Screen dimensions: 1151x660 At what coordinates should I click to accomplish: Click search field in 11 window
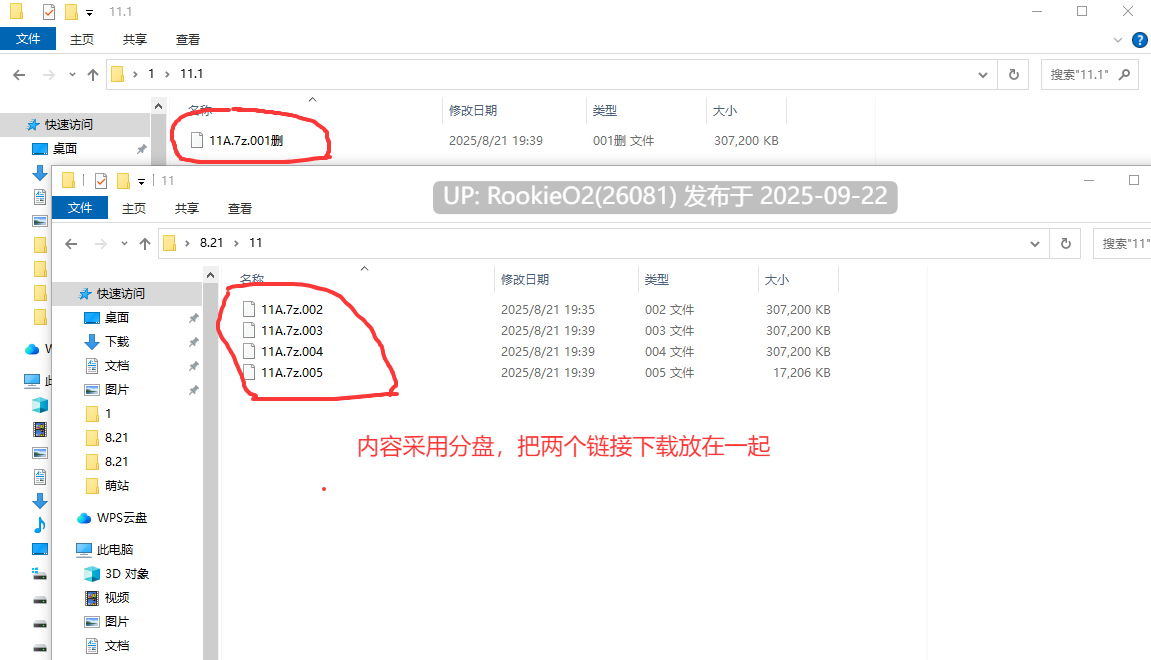[1122, 243]
